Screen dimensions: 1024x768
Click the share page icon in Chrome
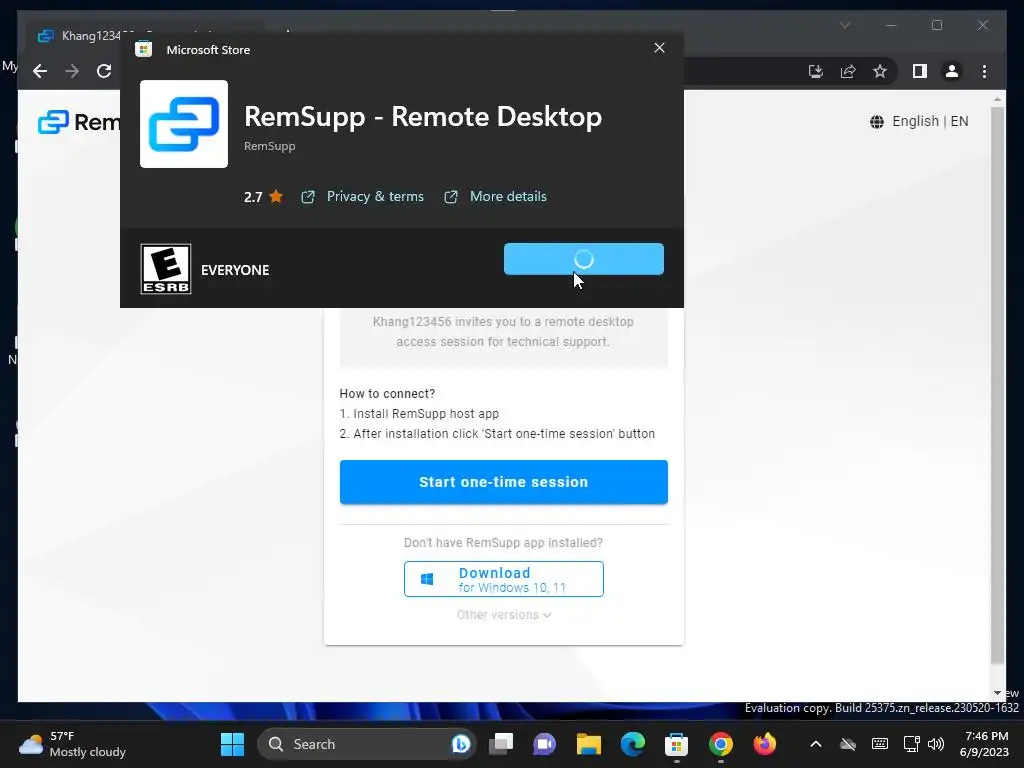tap(848, 71)
